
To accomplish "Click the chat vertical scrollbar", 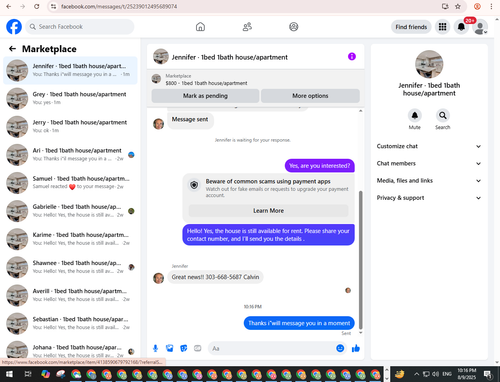I will (360, 260).
